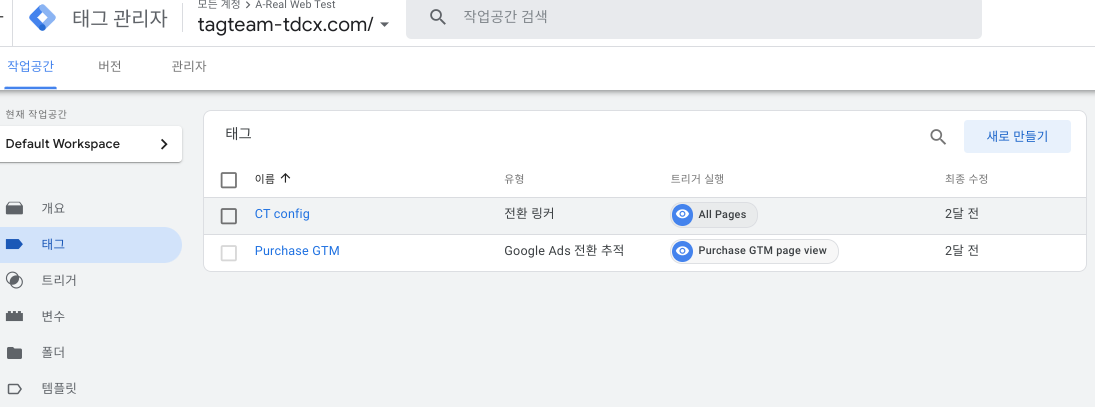
Task: Click the 개요 overview icon in the sidebar
Action: [x=15, y=208]
